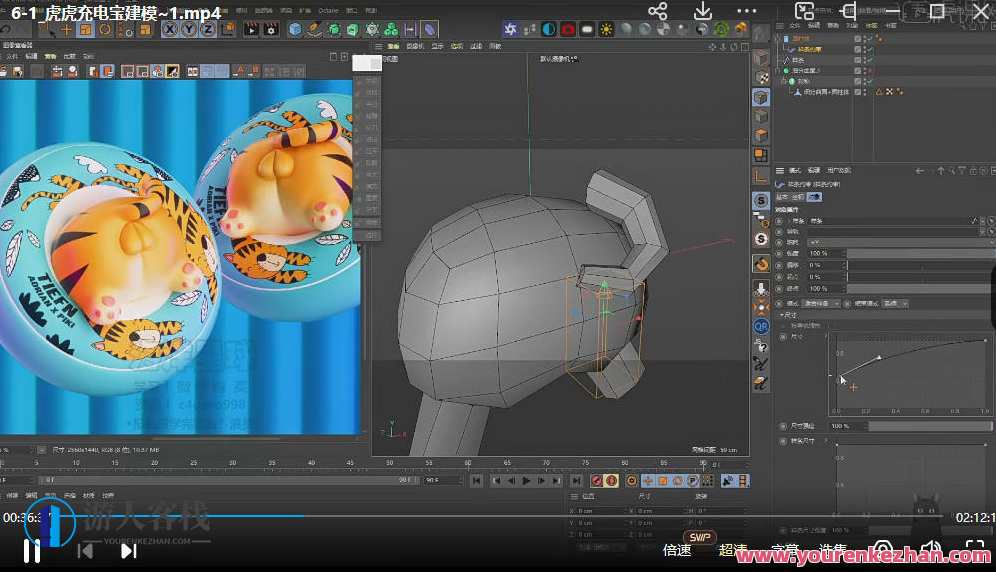Open the viewport 摄像机 menu
This screenshot has width=996, height=572.
click(x=415, y=46)
